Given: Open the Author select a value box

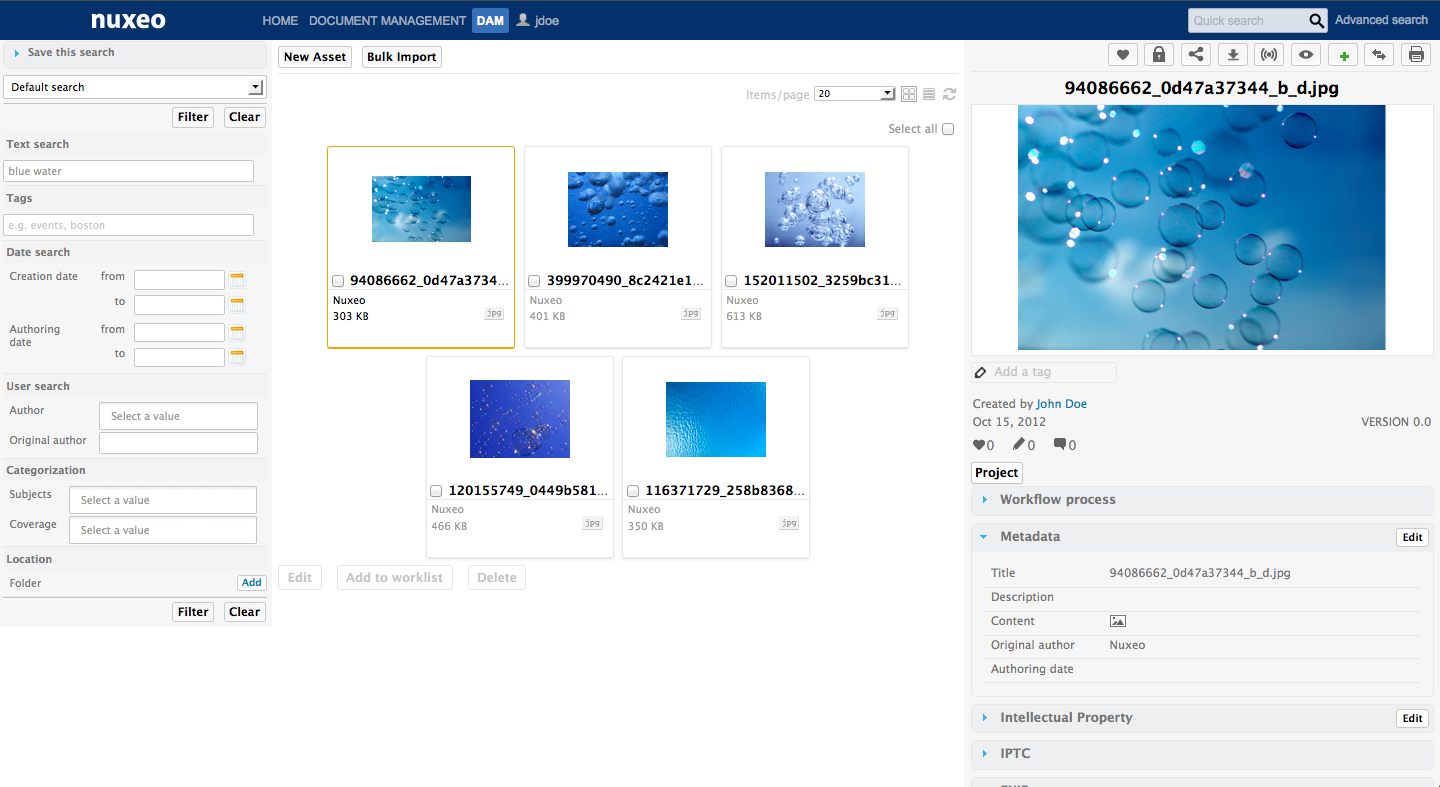Looking at the screenshot, I should tap(179, 416).
